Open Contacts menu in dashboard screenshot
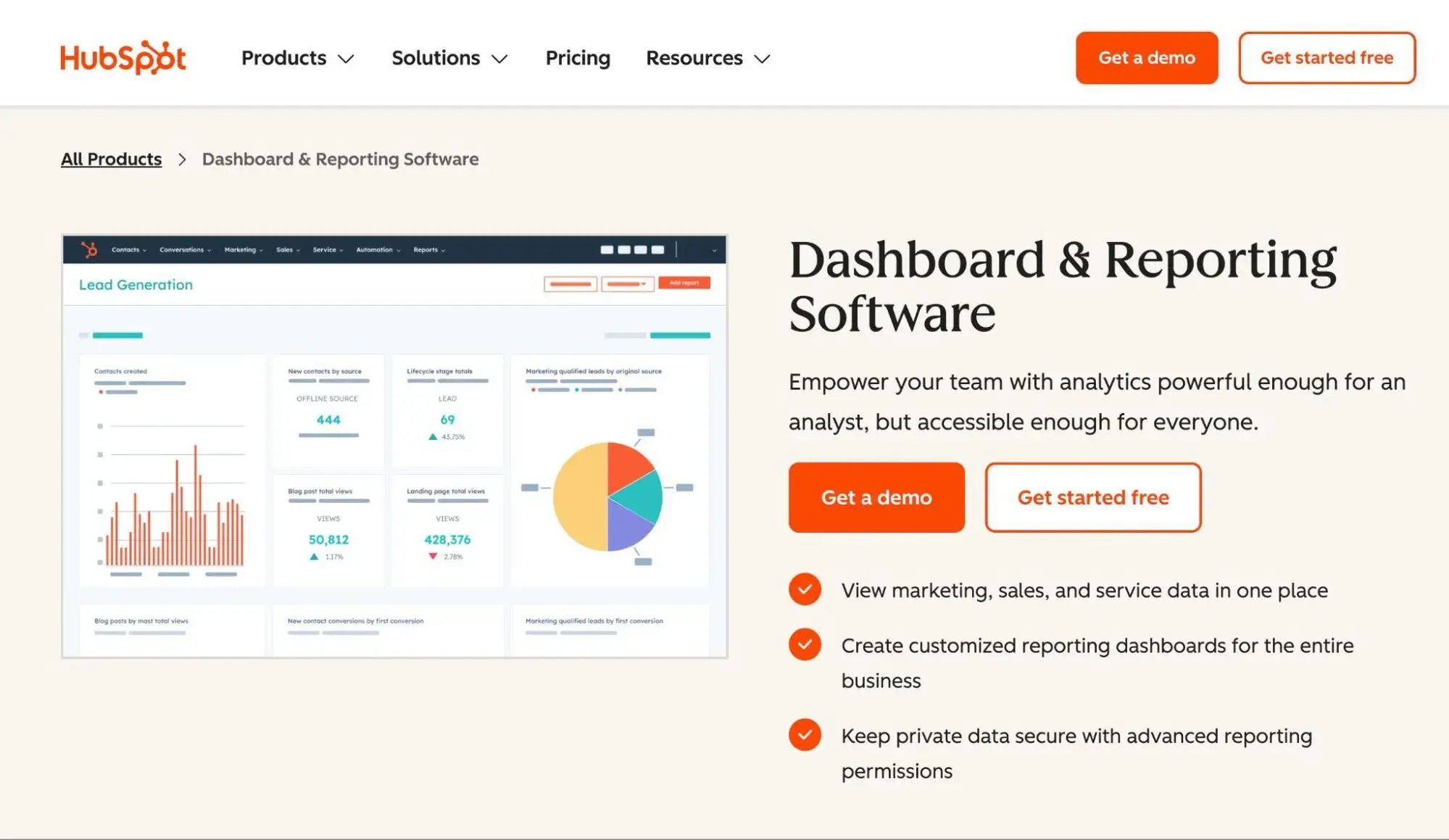Viewport: 1449px width, 840px height. [x=128, y=249]
